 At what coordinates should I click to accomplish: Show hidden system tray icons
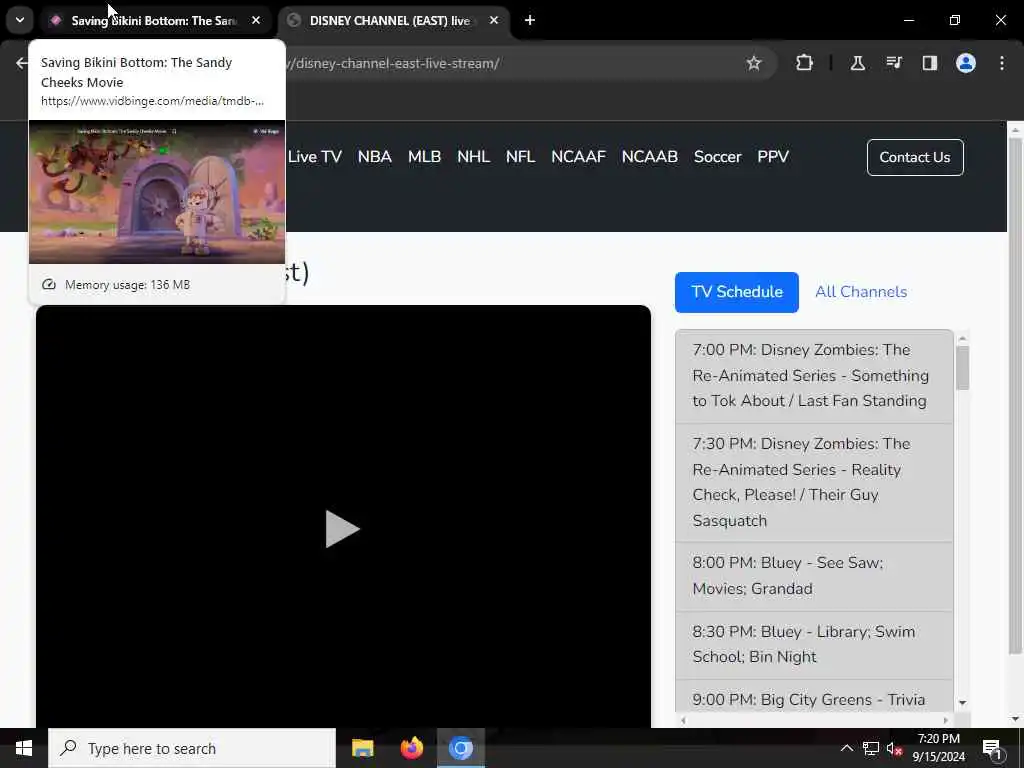click(x=846, y=748)
